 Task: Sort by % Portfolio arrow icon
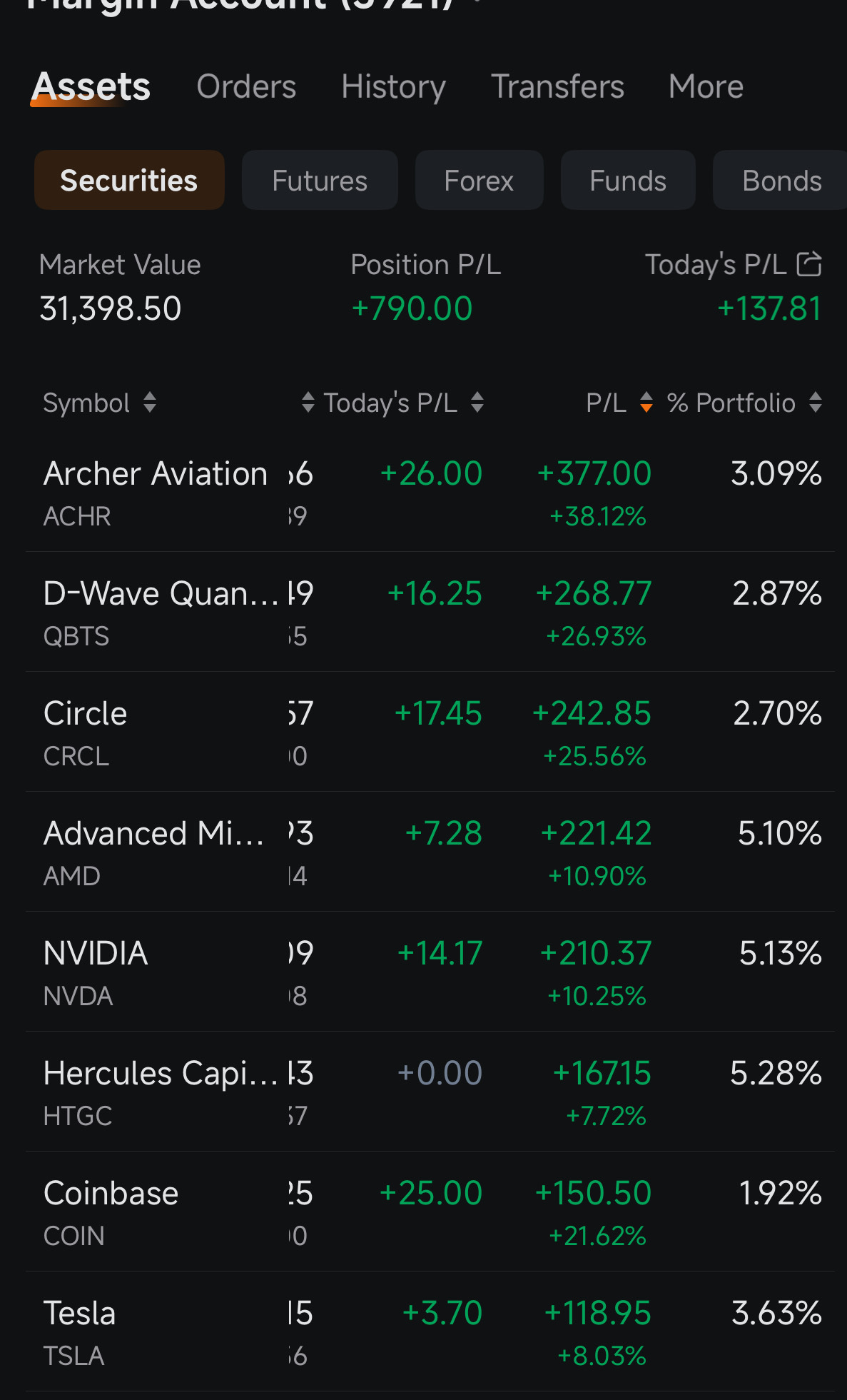pos(816,403)
